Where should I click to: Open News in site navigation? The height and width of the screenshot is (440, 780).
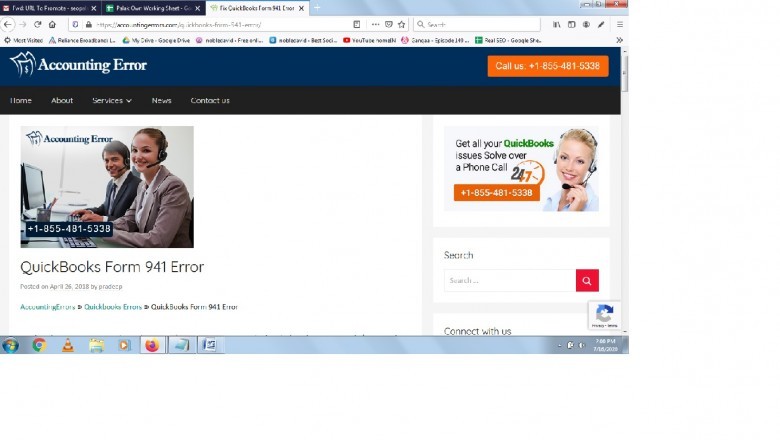162,100
